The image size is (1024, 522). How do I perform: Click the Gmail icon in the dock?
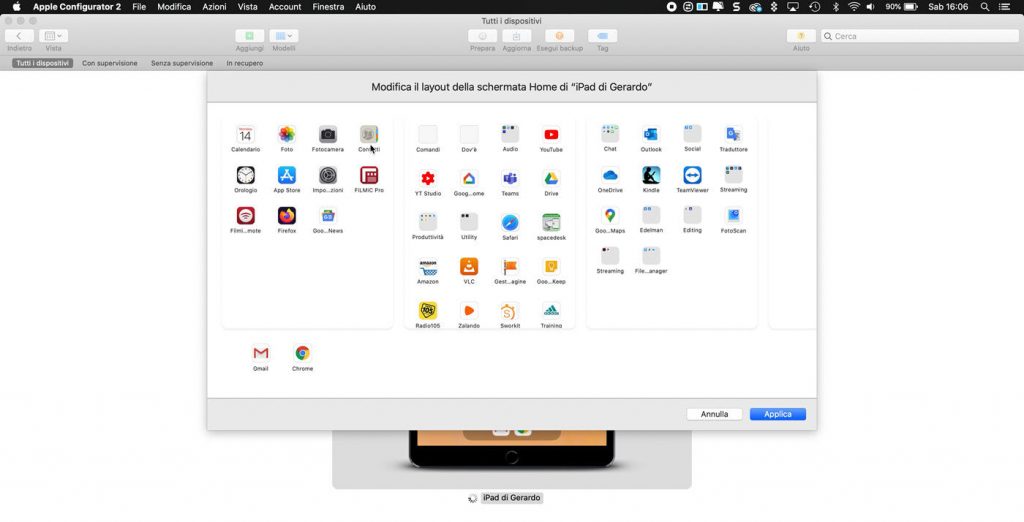[261, 353]
